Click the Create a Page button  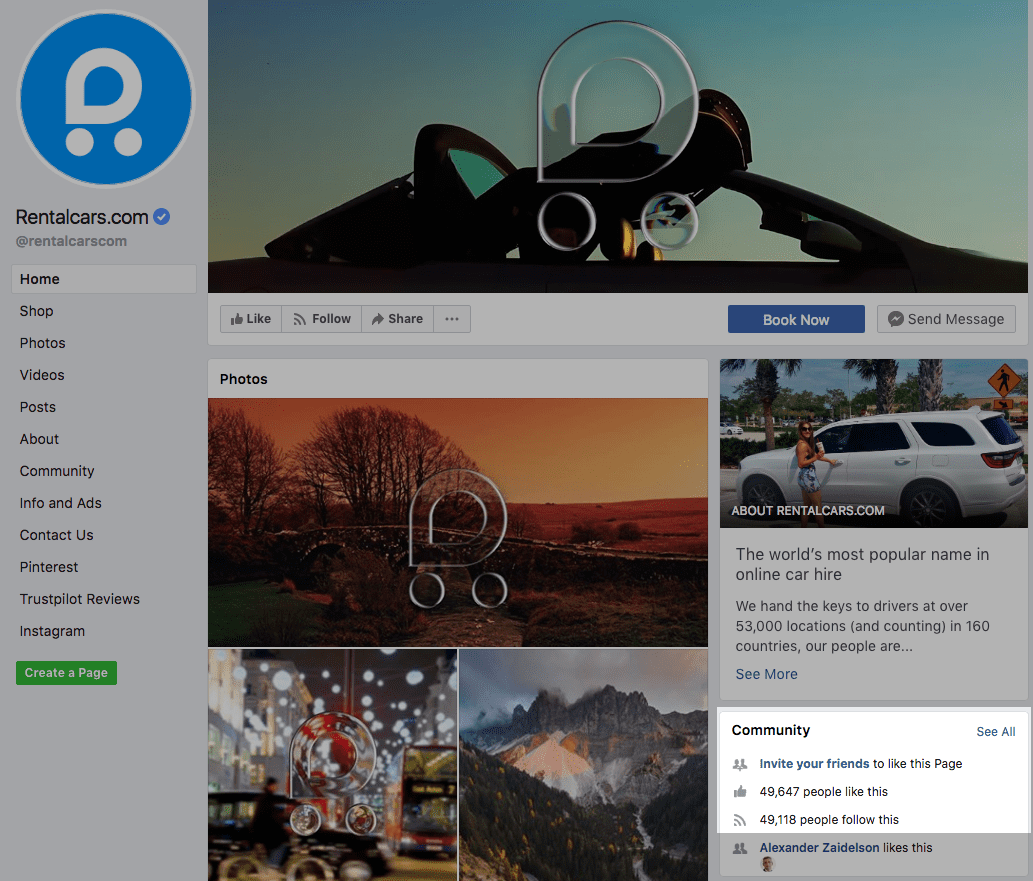click(x=66, y=673)
